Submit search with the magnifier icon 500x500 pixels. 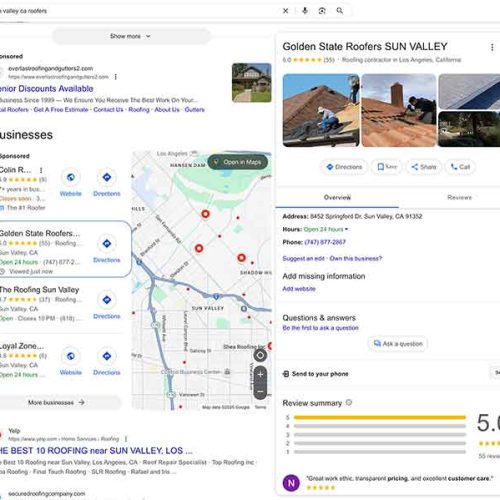340,11
